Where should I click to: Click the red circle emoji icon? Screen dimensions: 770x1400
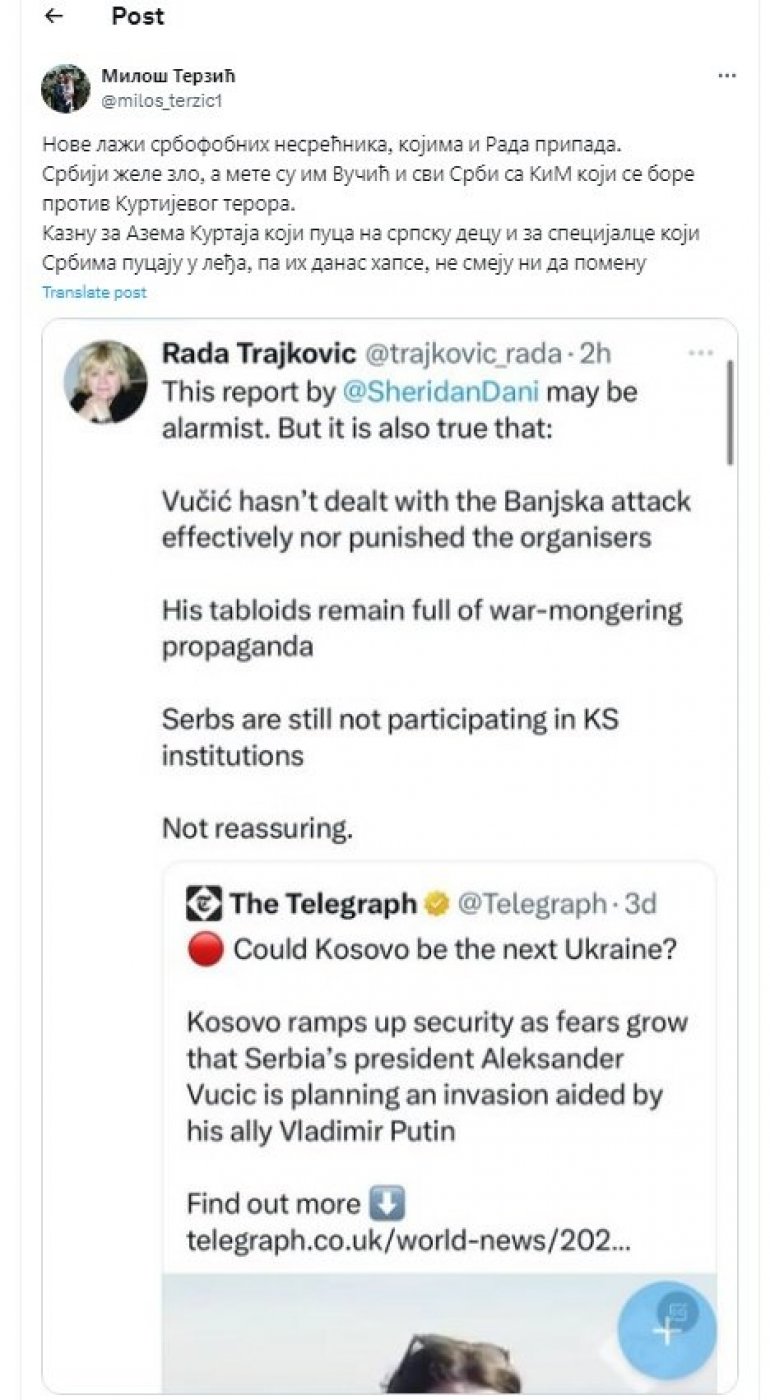(x=204, y=949)
